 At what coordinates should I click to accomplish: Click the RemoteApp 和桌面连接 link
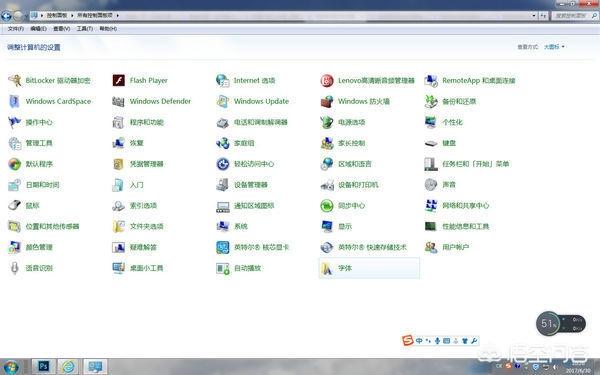click(x=479, y=80)
